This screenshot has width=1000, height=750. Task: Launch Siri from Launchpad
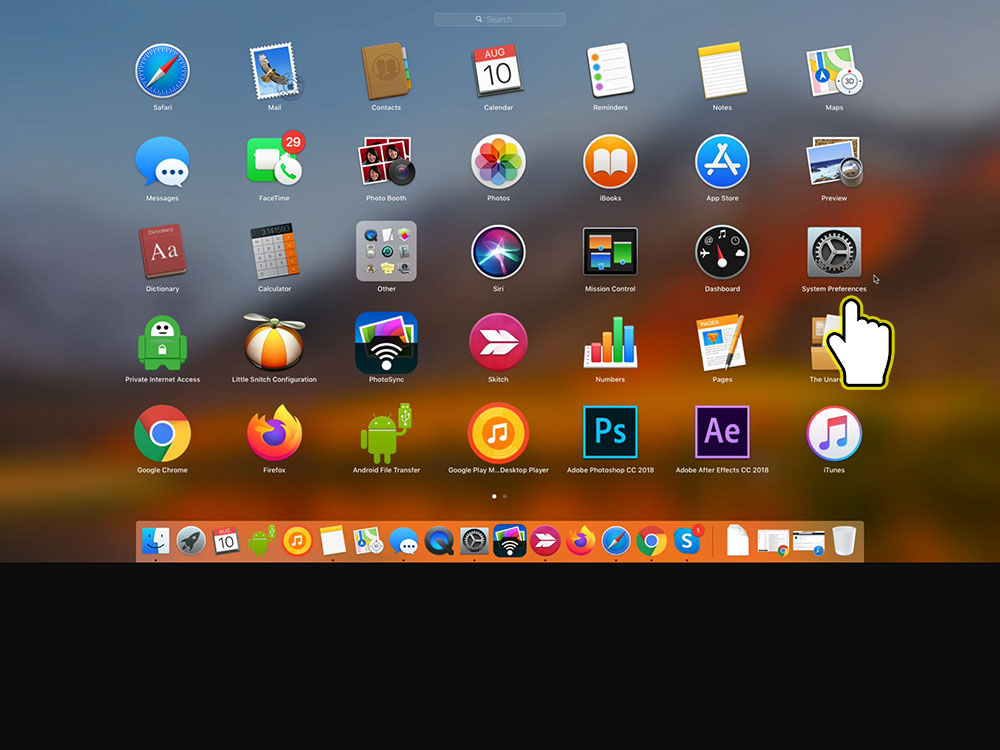pos(498,252)
